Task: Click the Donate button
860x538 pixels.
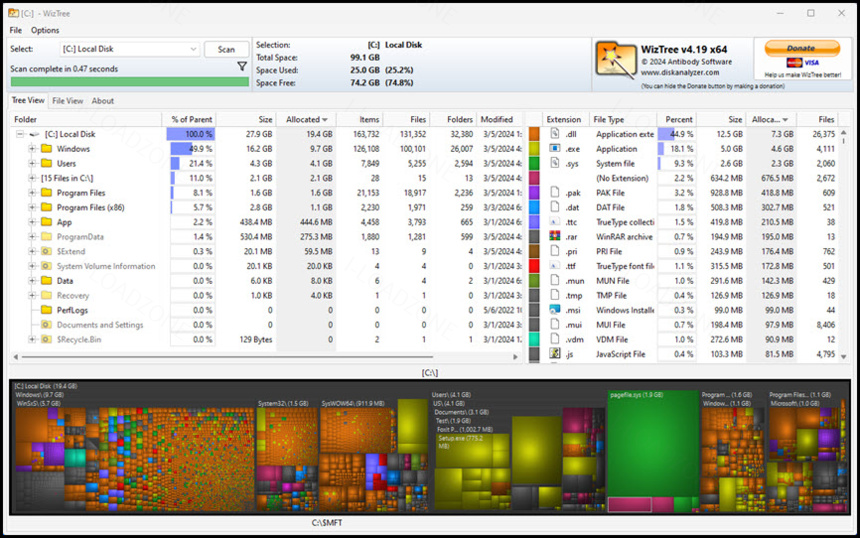Action: coord(802,48)
